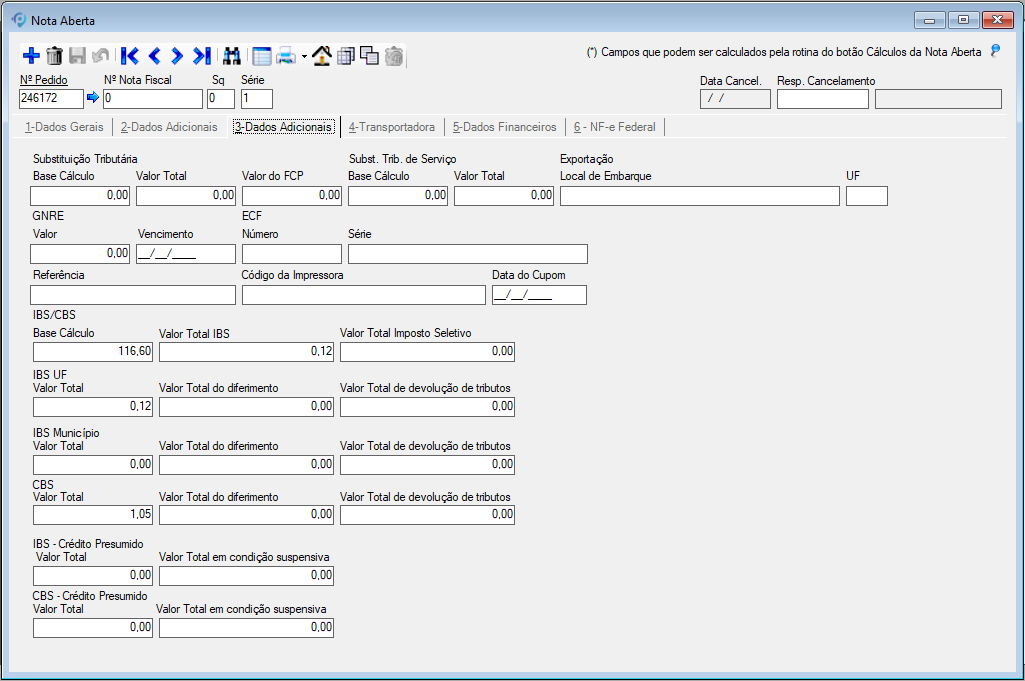This screenshot has height=681, width=1025.
Task: Focus the Valor Total IBS field
Action: click(246, 352)
